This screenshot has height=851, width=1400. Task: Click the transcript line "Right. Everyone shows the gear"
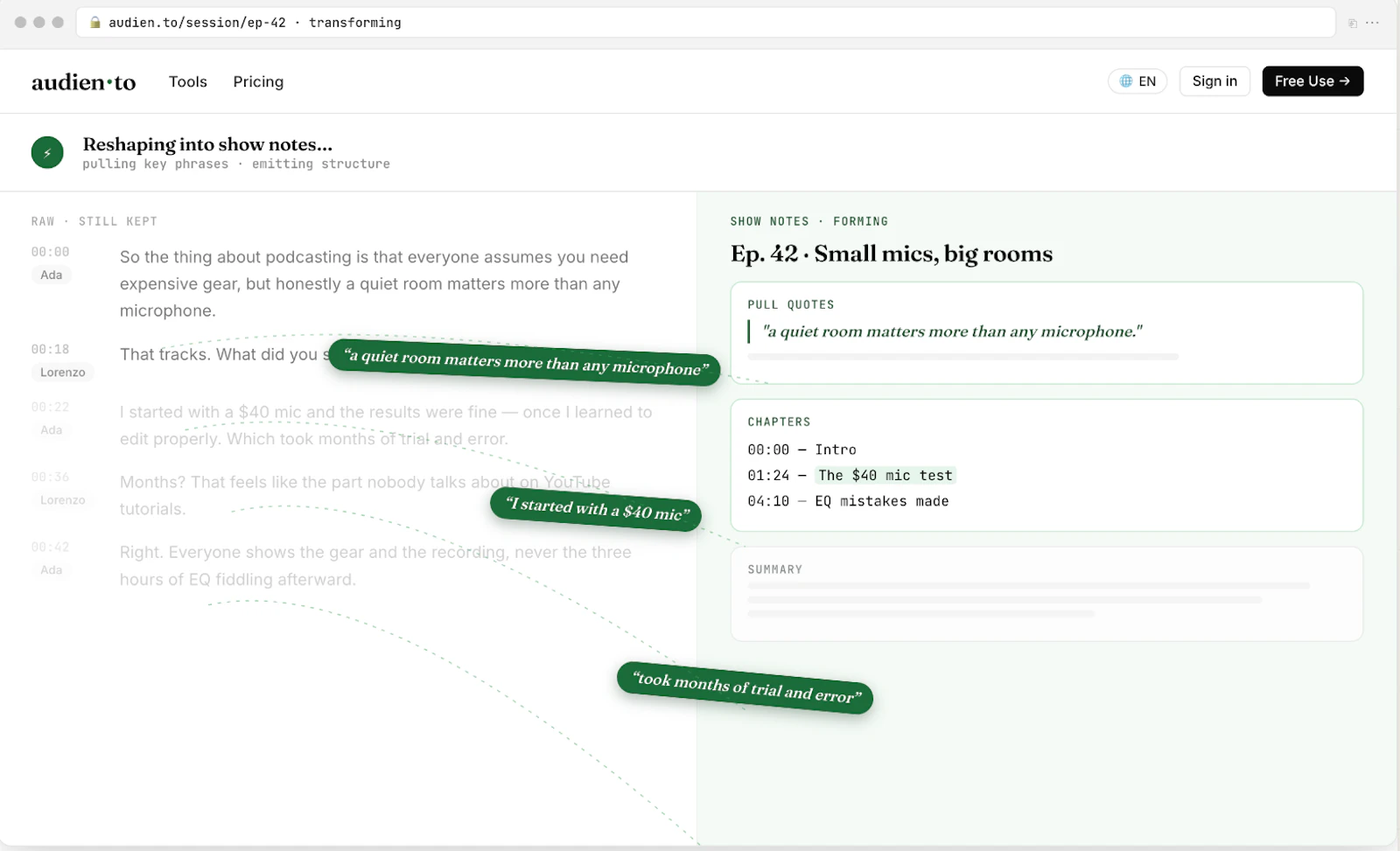[x=375, y=565]
